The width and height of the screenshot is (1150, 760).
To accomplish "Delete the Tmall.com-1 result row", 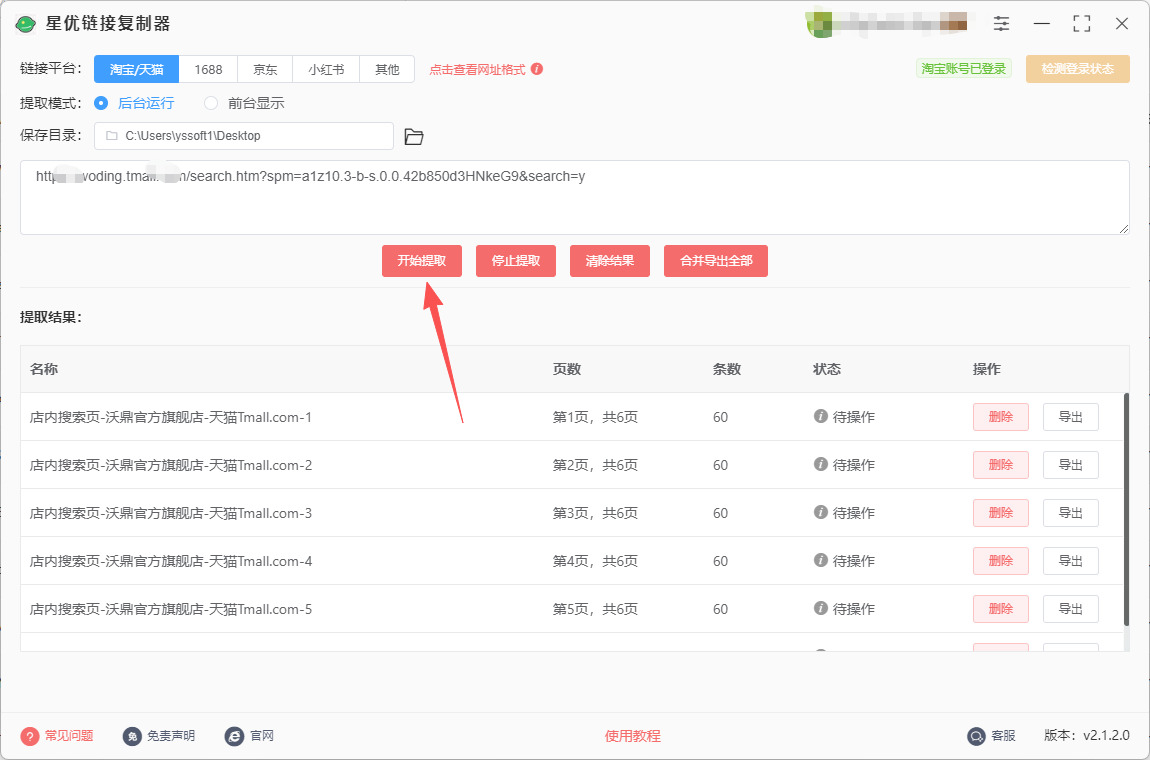I will point(1000,417).
